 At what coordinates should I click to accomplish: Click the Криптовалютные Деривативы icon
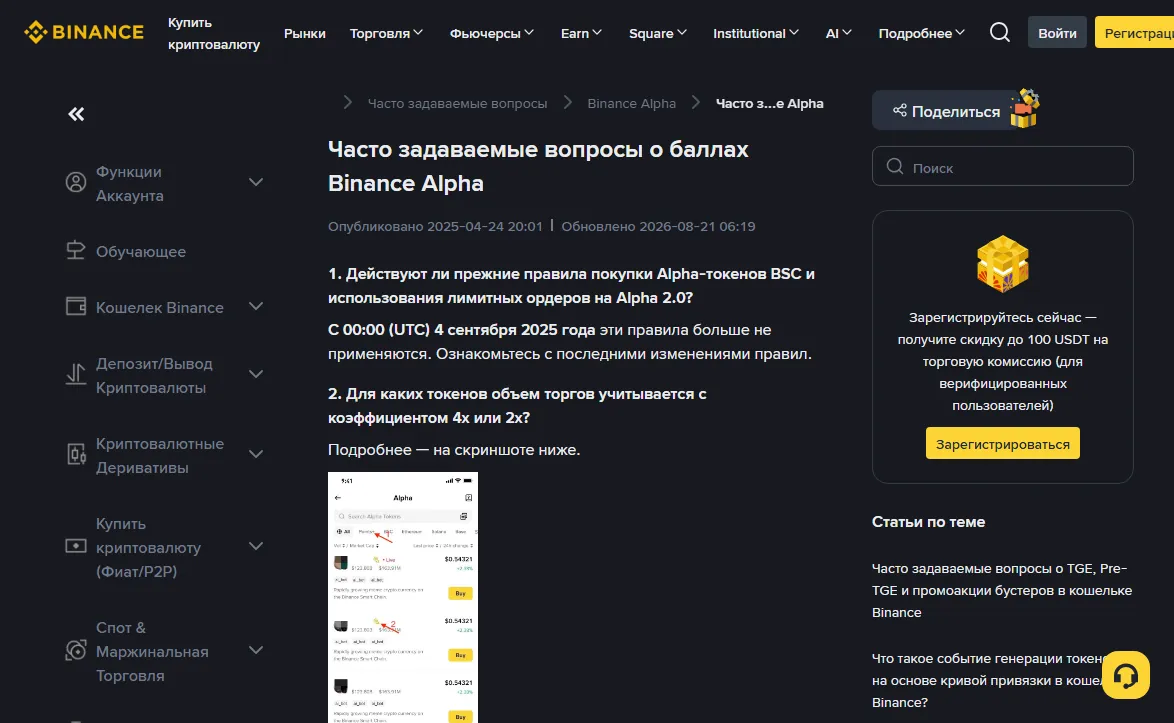click(x=76, y=454)
